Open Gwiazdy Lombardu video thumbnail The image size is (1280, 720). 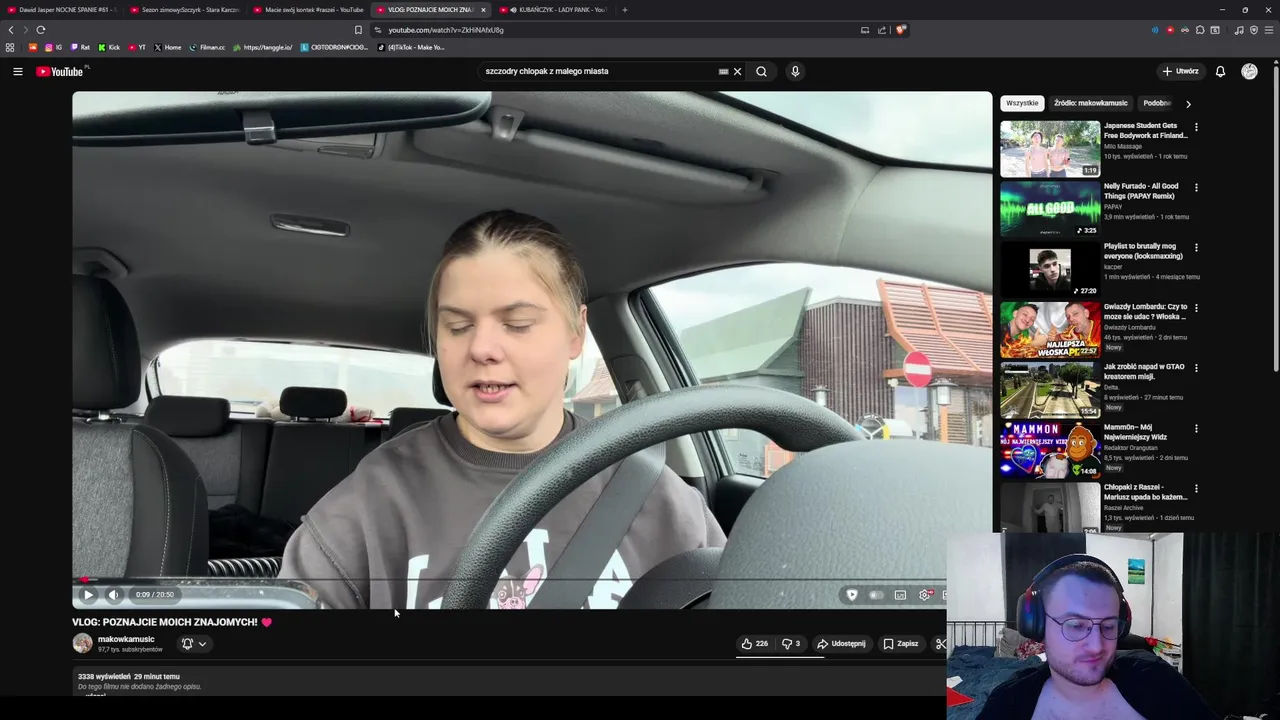tap(1050, 330)
